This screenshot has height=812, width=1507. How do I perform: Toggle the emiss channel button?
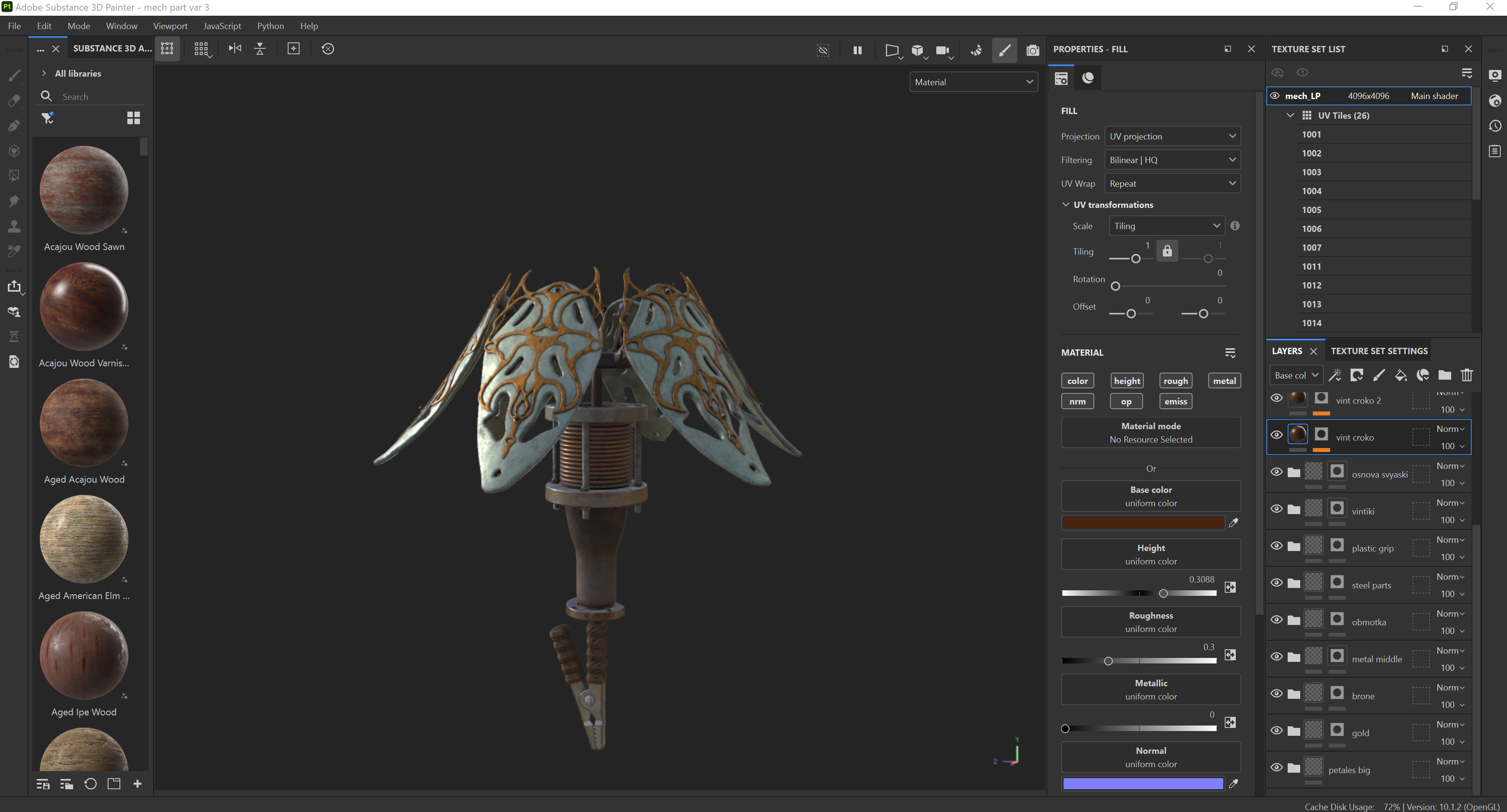(1175, 401)
